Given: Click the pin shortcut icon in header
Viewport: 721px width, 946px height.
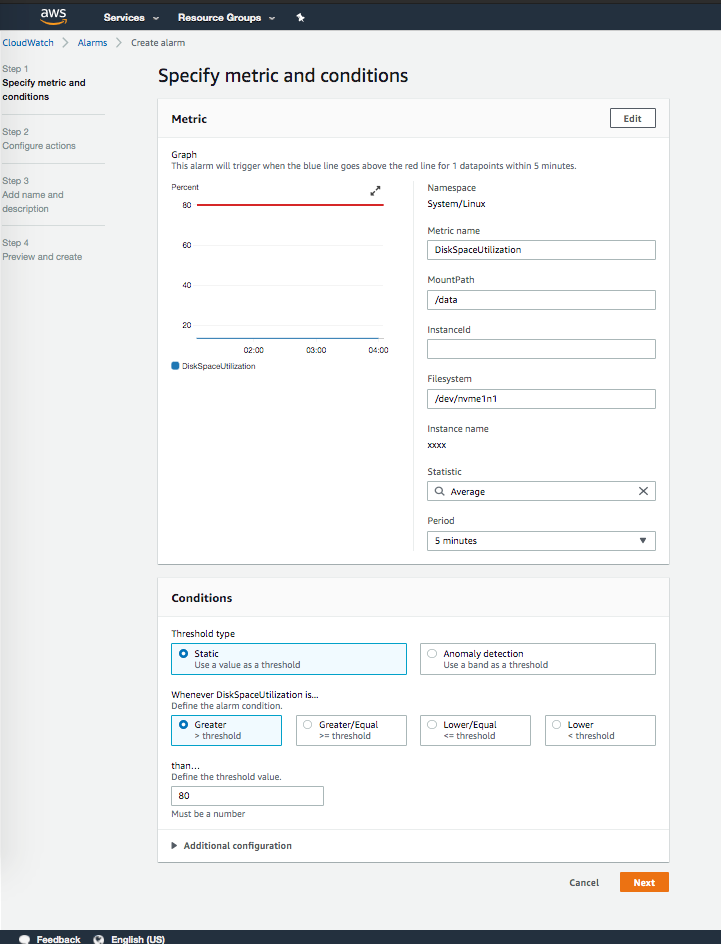Looking at the screenshot, I should (x=301, y=18).
